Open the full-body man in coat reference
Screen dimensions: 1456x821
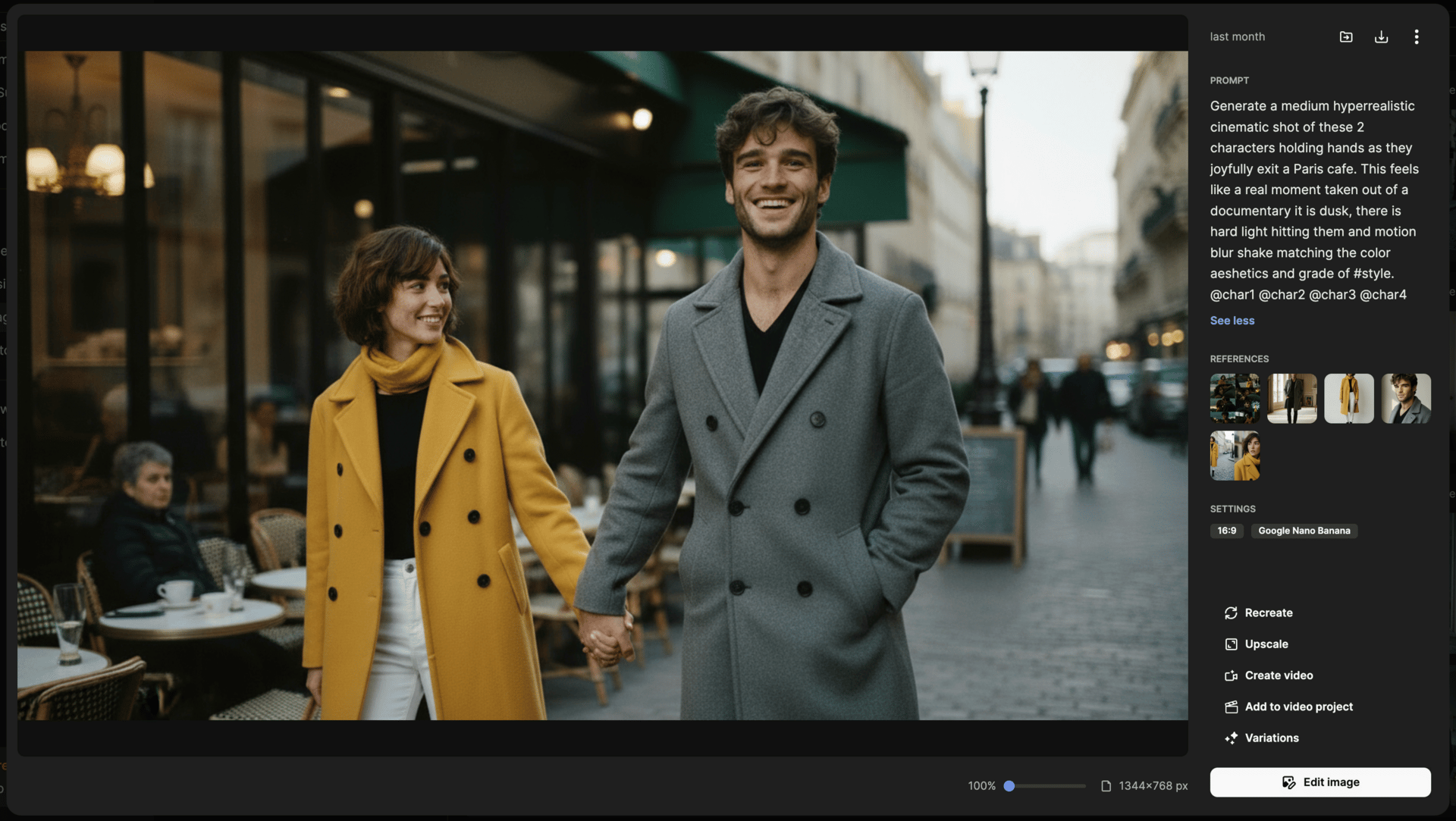pyautogui.click(x=1291, y=398)
